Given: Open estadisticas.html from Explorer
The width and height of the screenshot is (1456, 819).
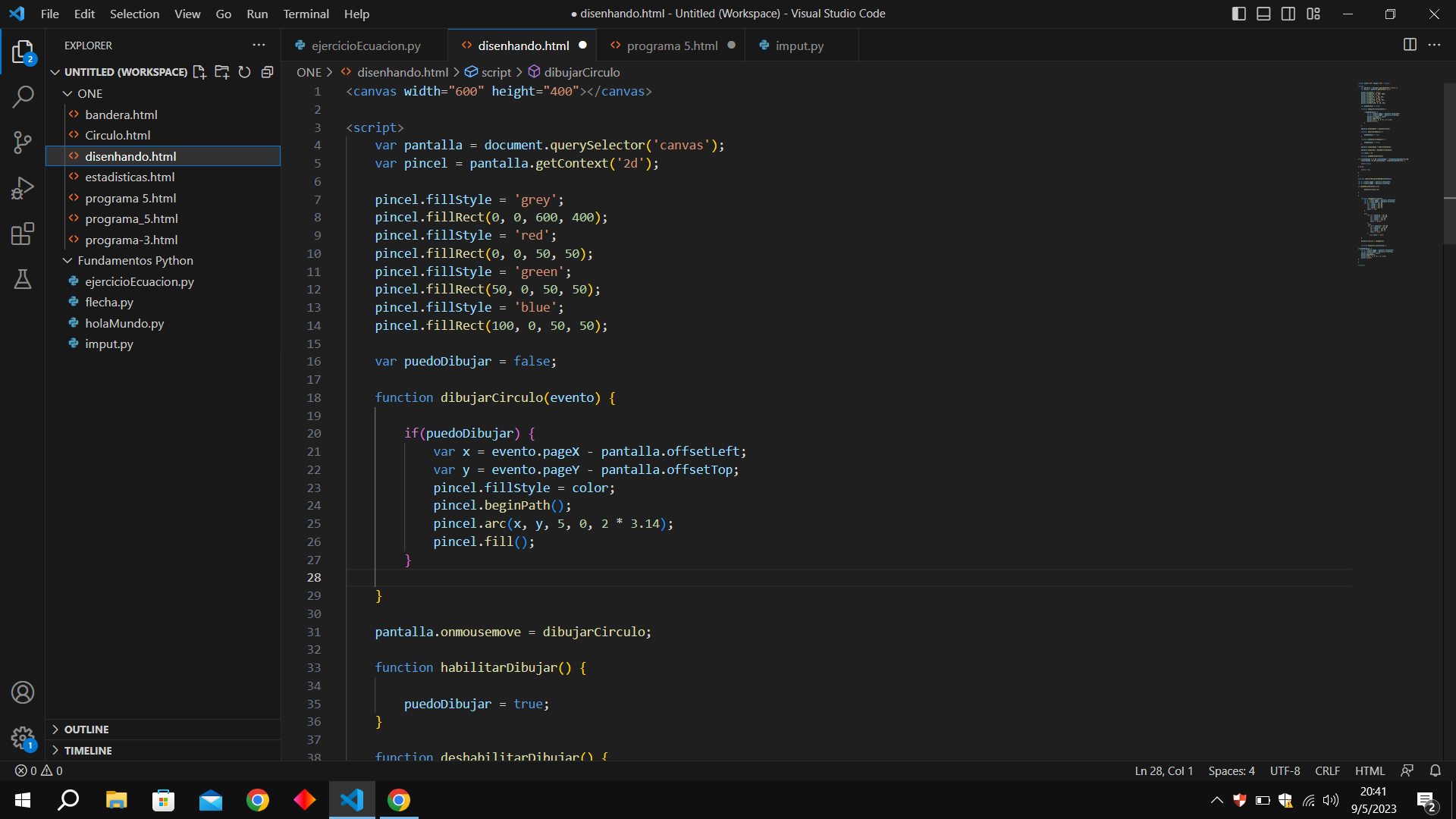Looking at the screenshot, I should coord(130,177).
